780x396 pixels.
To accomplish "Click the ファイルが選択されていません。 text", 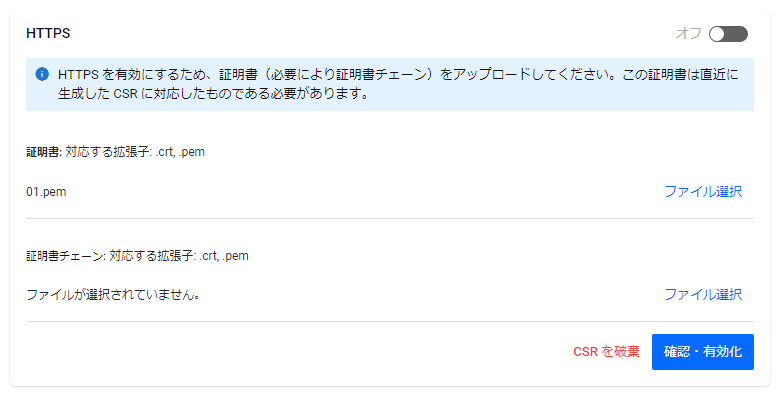I will 113,295.
